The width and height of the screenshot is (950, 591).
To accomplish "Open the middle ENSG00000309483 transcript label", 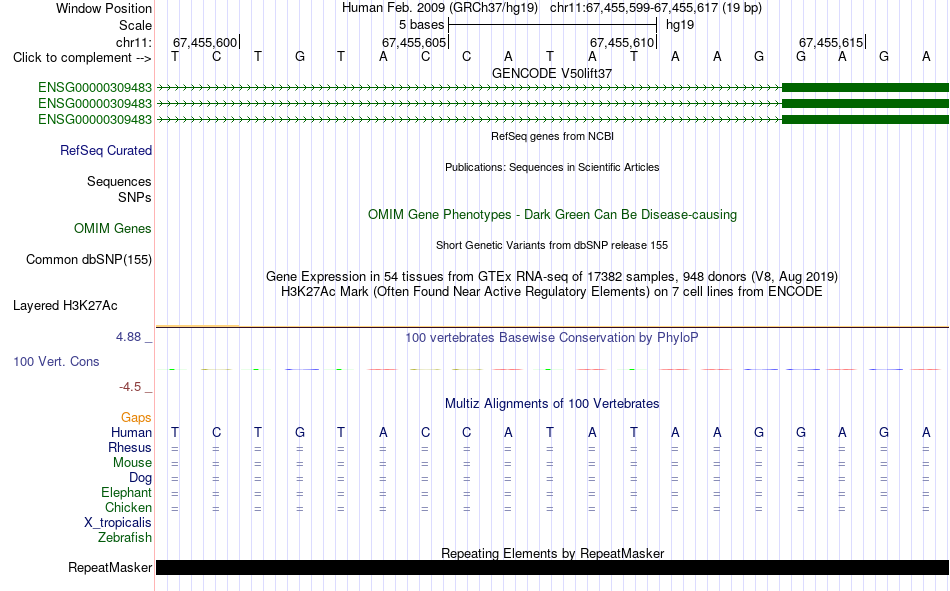I will pyautogui.click(x=95, y=104).
